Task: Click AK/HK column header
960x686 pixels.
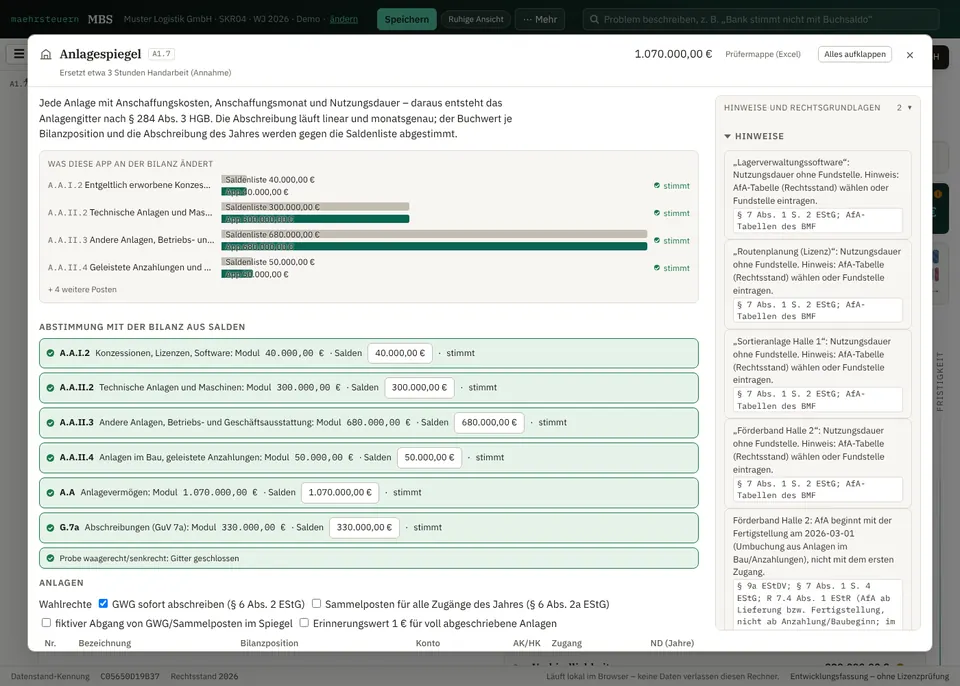Action: coord(527,643)
